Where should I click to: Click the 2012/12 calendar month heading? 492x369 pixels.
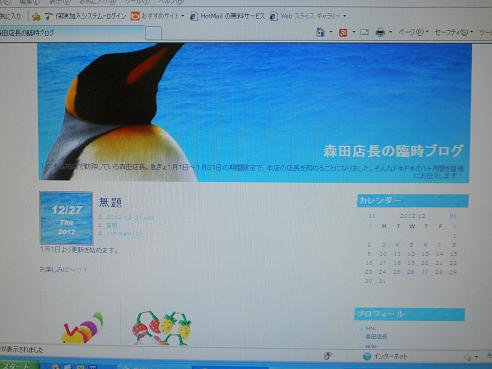[412, 216]
